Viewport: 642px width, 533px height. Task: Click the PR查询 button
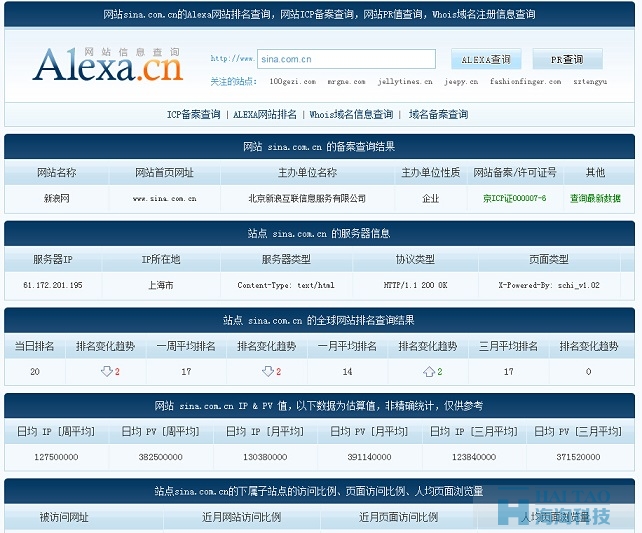(x=567, y=59)
